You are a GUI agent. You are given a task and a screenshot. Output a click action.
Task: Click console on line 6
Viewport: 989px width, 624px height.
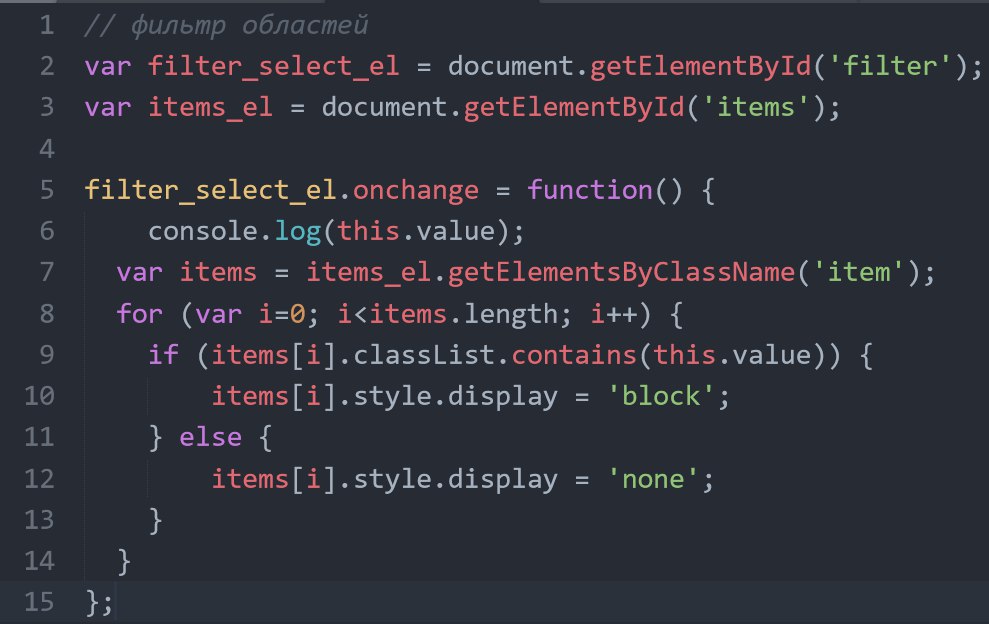[203, 232]
